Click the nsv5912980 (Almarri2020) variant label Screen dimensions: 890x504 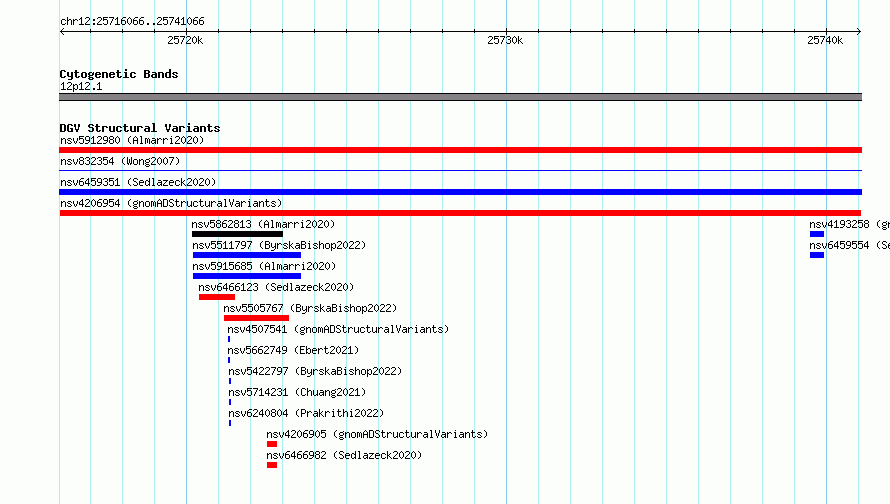[x=132, y=140]
